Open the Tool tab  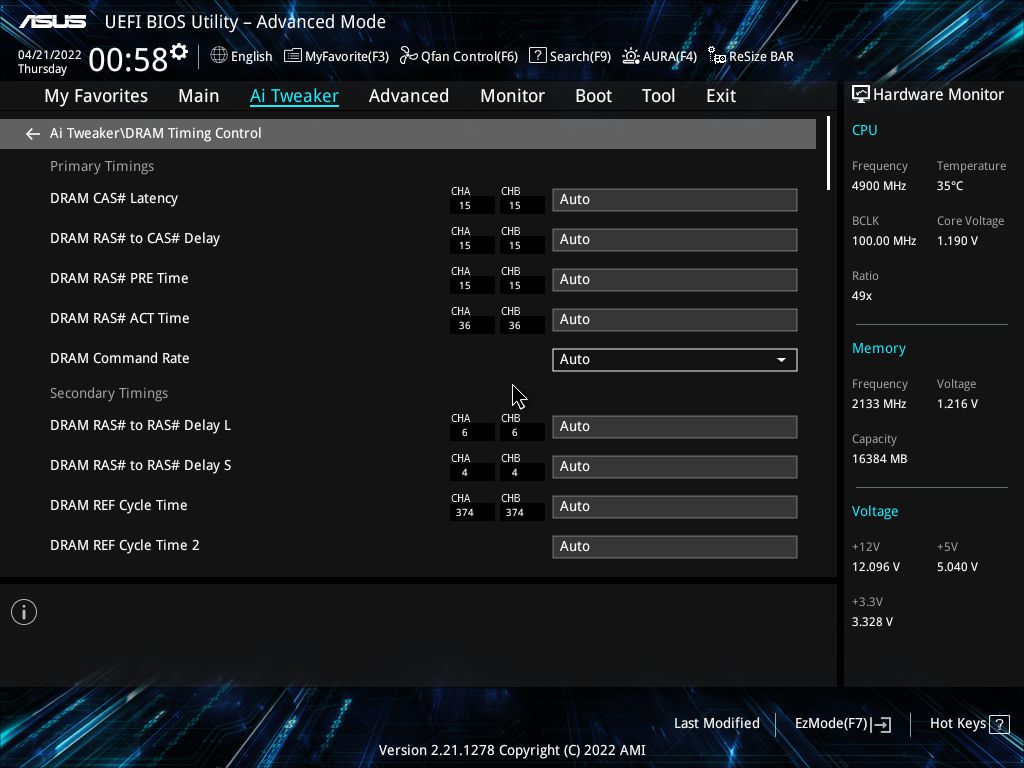tap(658, 96)
